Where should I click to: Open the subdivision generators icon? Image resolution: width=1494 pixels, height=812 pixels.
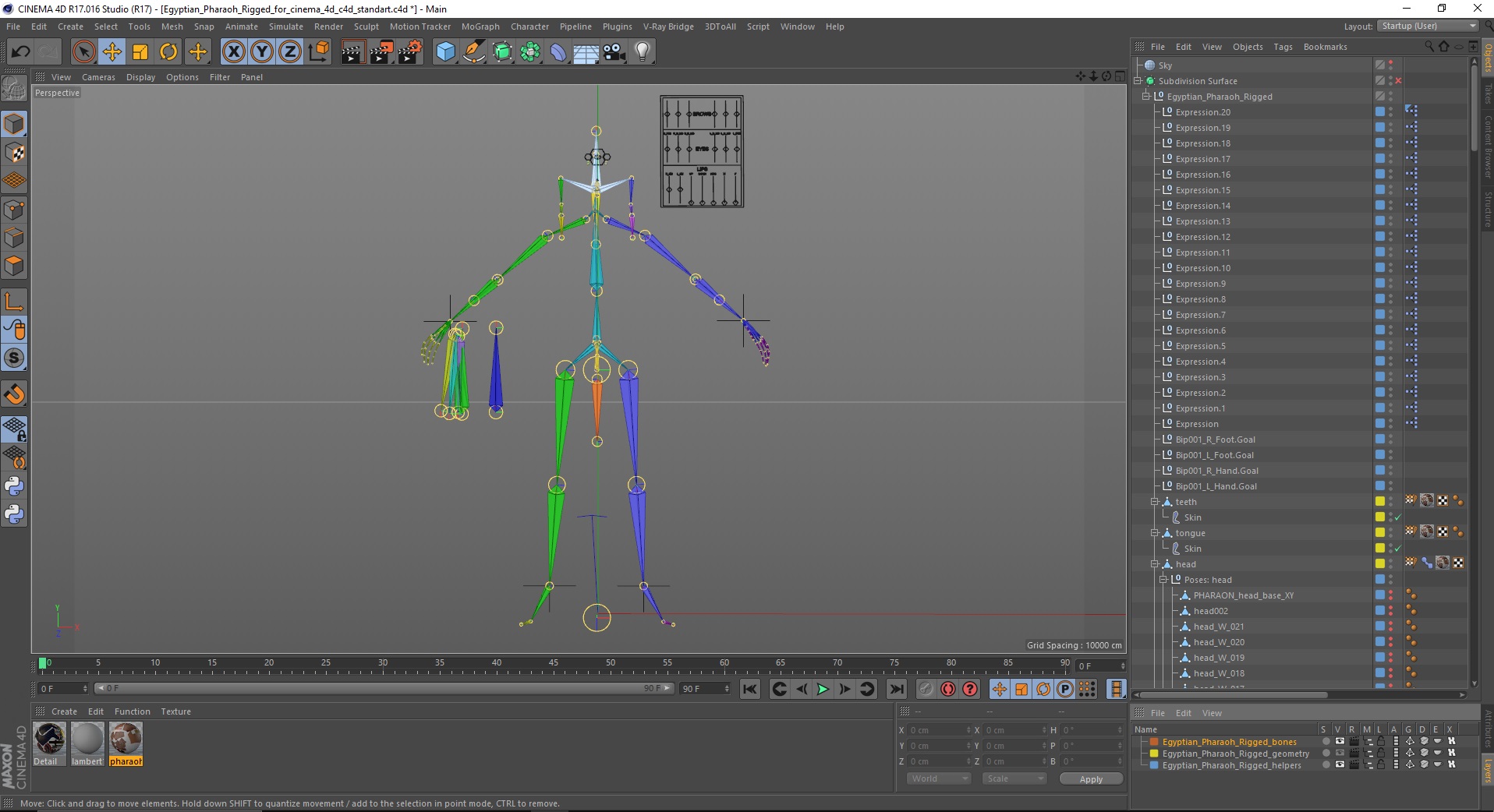[502, 52]
